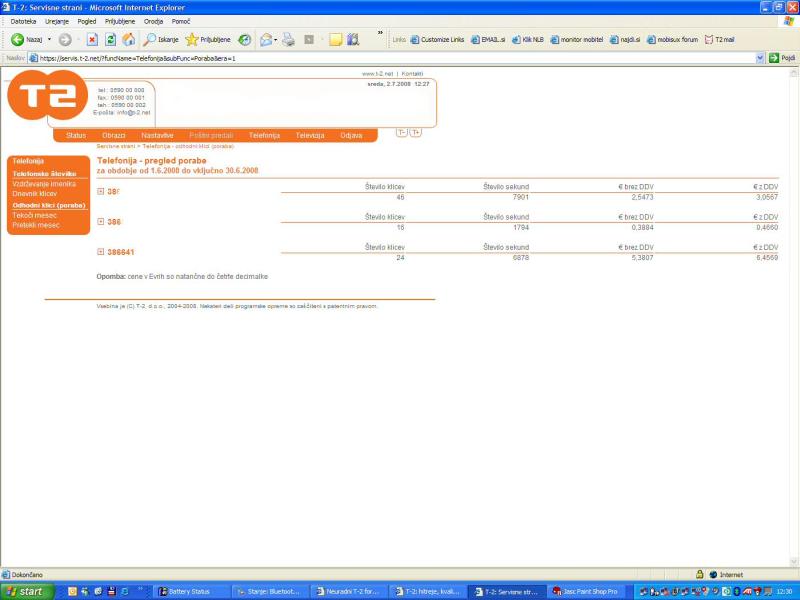Open Favorites (Priljubljene) star in toolbar
Viewport: 800px width, 600px height.
[x=192, y=40]
